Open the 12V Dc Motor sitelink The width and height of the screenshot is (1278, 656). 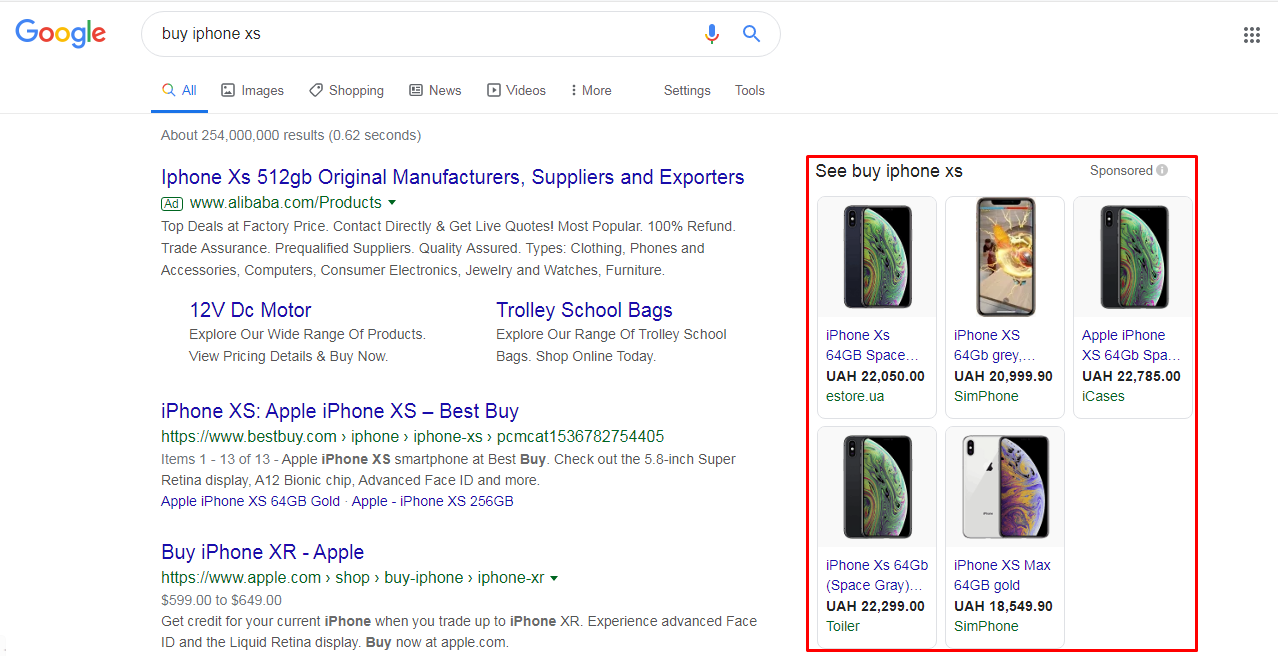[251, 310]
